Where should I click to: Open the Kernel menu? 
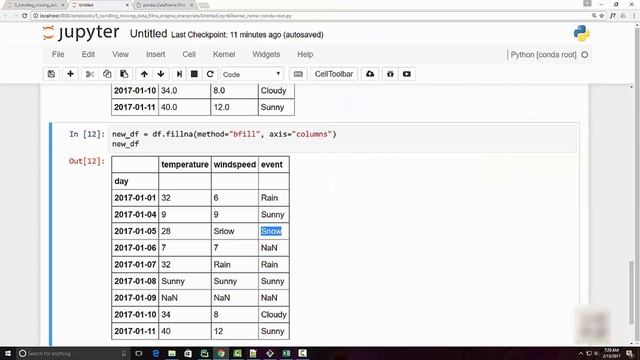[224, 54]
